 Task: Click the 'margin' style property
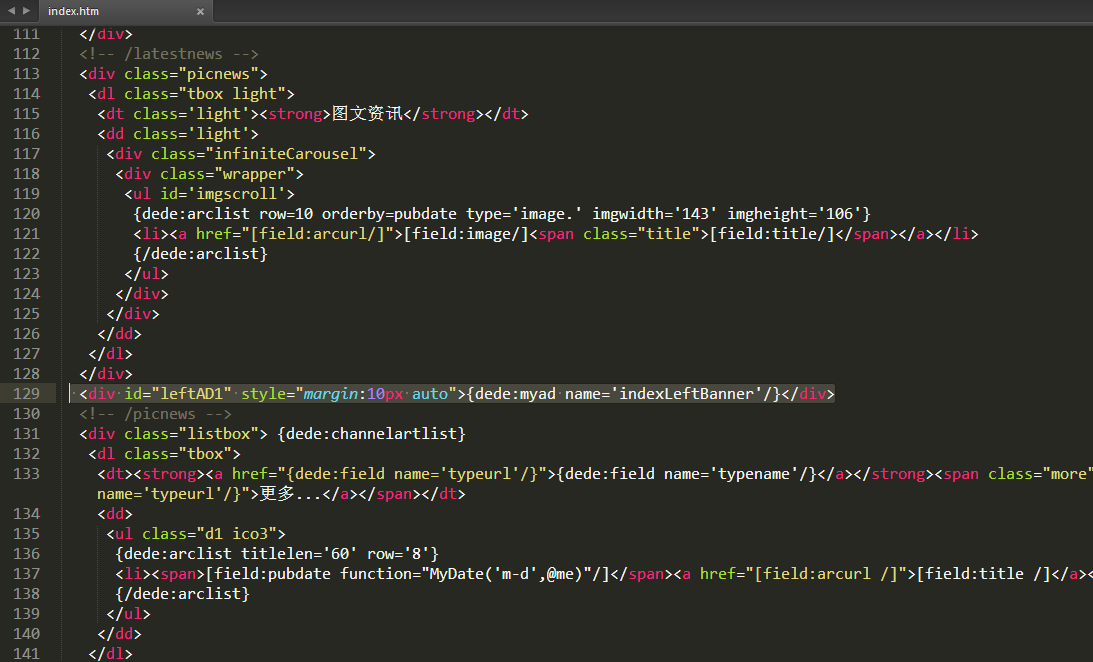(x=330, y=394)
